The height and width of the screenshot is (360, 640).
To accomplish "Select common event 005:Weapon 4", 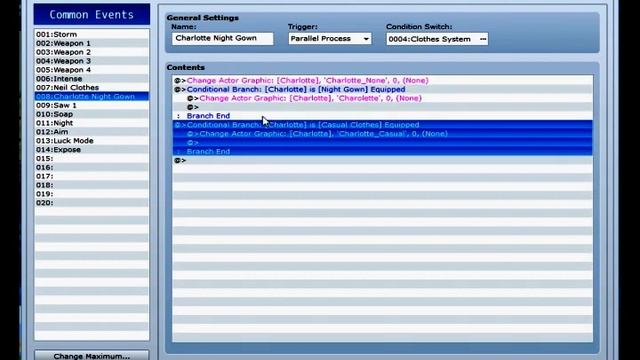I will [92, 70].
